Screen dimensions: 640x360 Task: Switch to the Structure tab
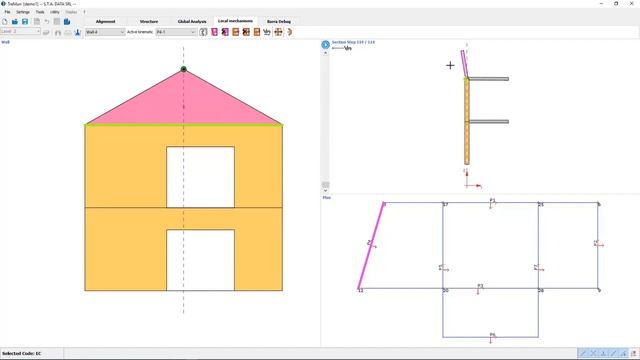149,21
